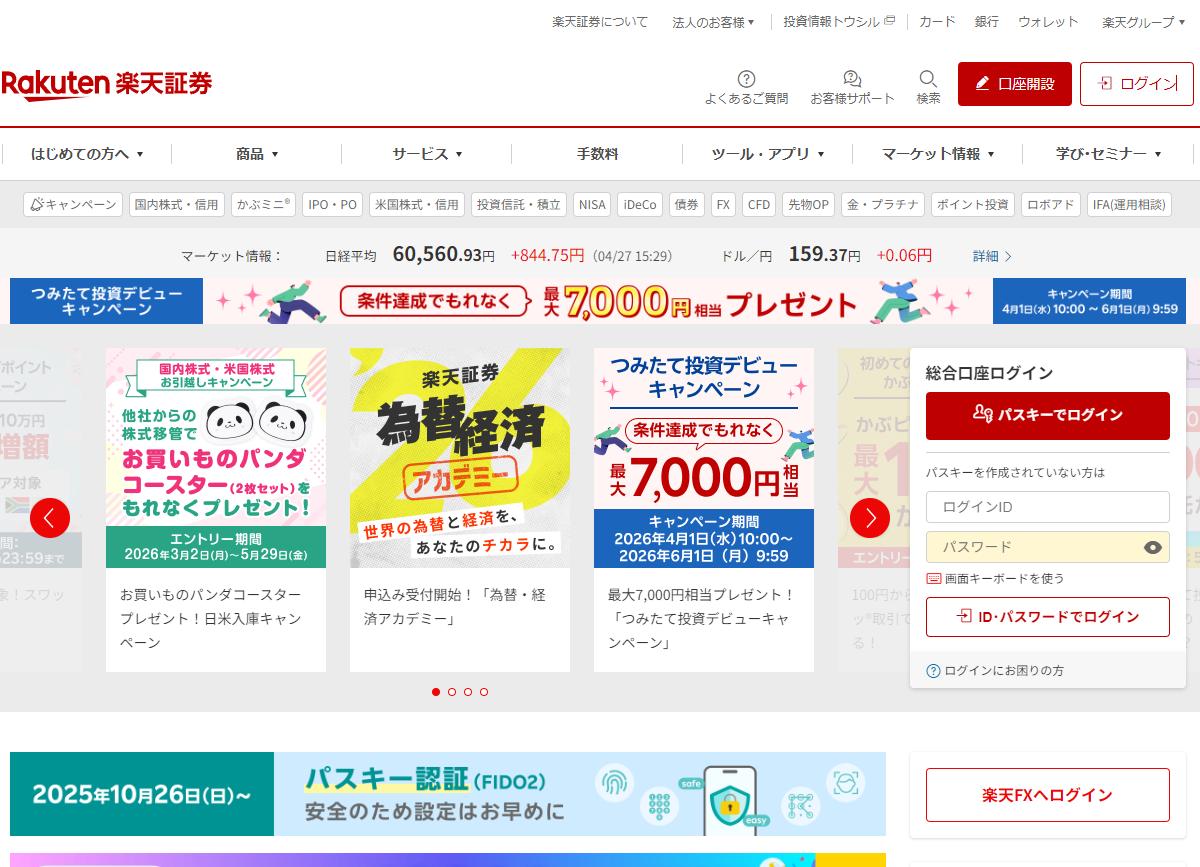Click the パスキーでログイン button
Image resolution: width=1200 pixels, height=867 pixels.
click(x=1047, y=416)
